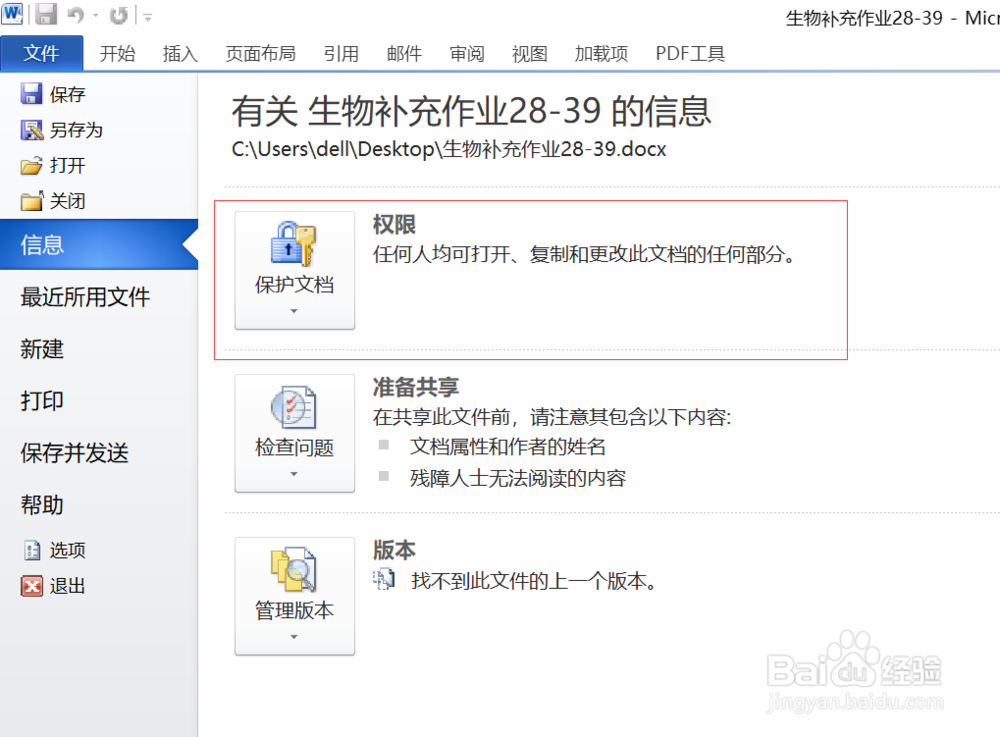Click the Check for Issues (检查问题) icon
Image resolution: width=1000 pixels, height=737 pixels.
[294, 408]
